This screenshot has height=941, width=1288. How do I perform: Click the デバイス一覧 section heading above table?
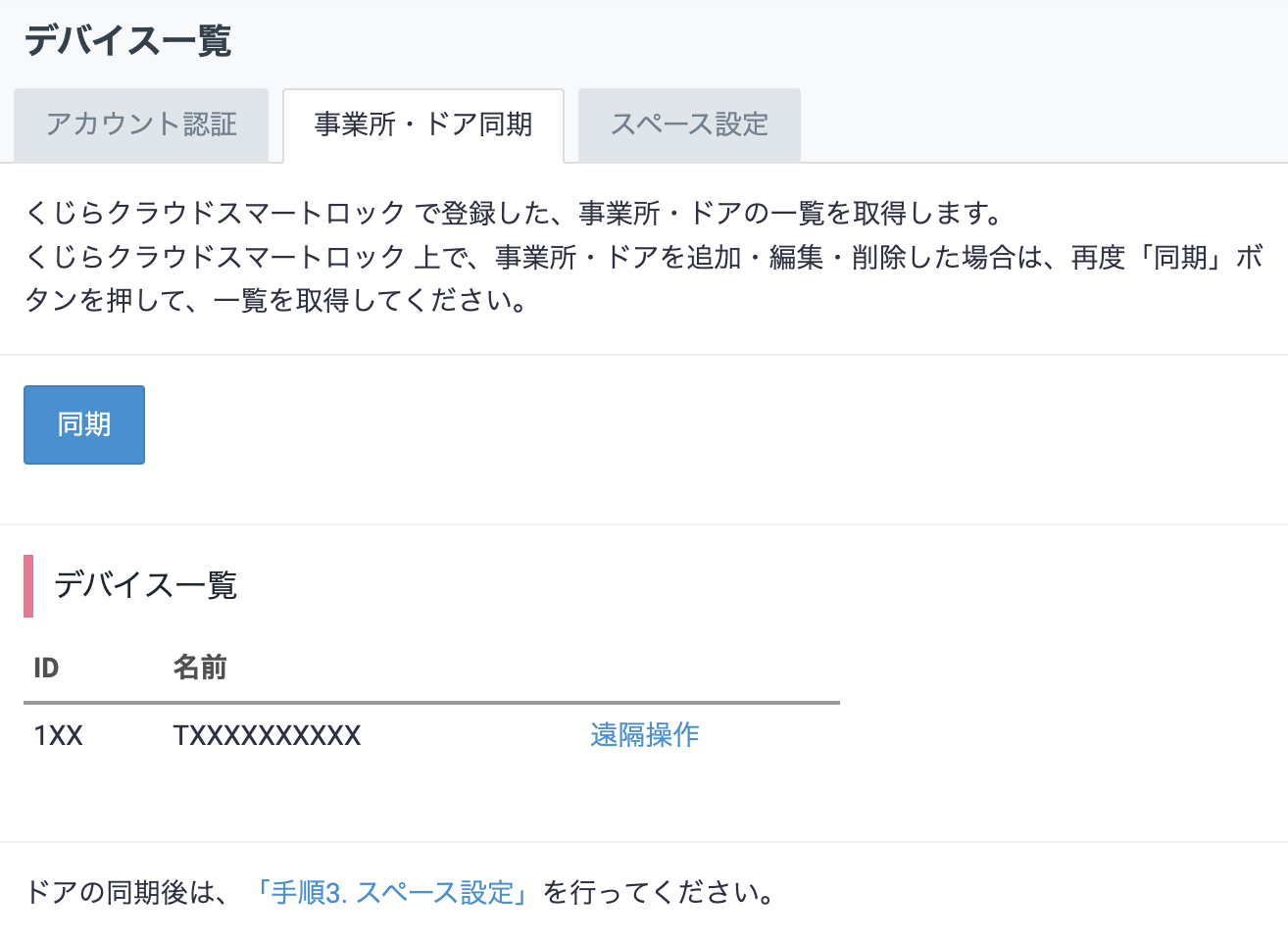[145, 585]
